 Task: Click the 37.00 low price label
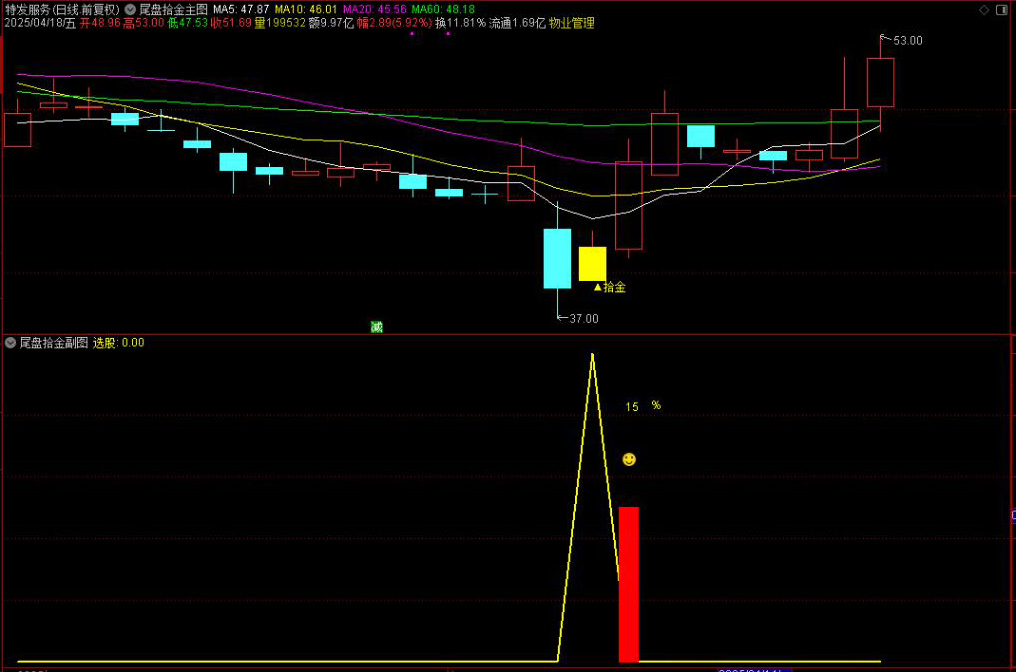[583, 319]
